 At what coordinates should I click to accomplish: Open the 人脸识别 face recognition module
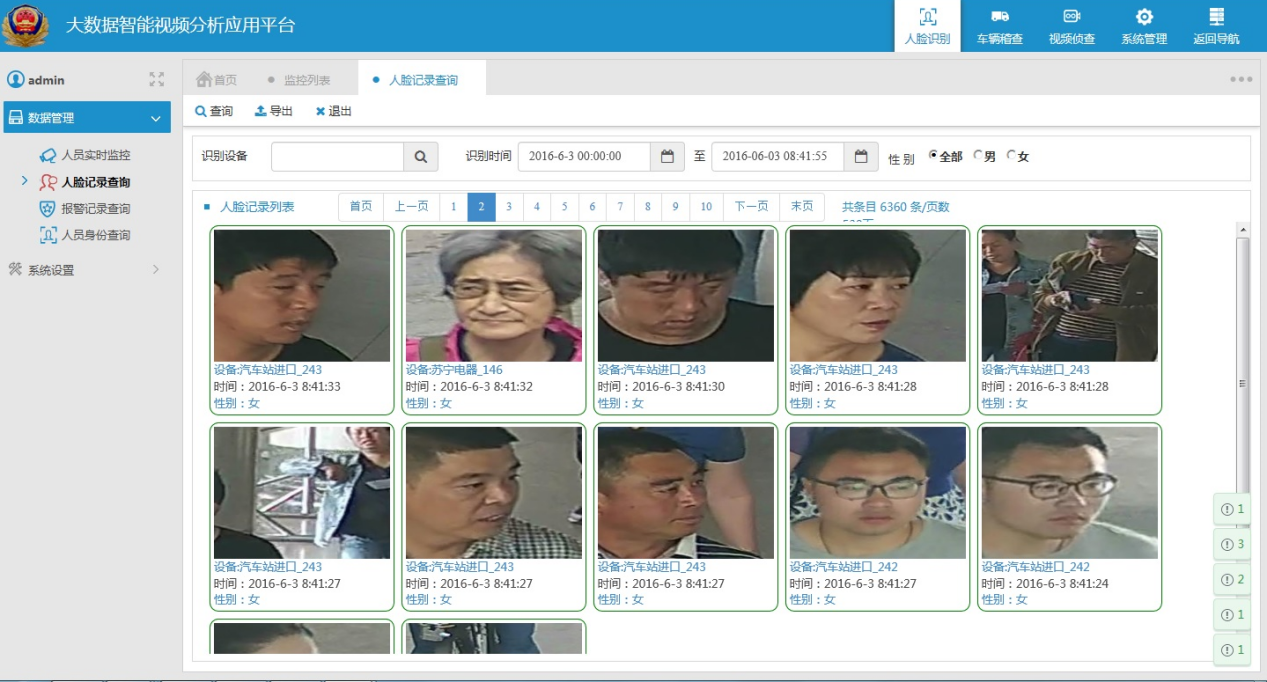pyautogui.click(x=927, y=26)
